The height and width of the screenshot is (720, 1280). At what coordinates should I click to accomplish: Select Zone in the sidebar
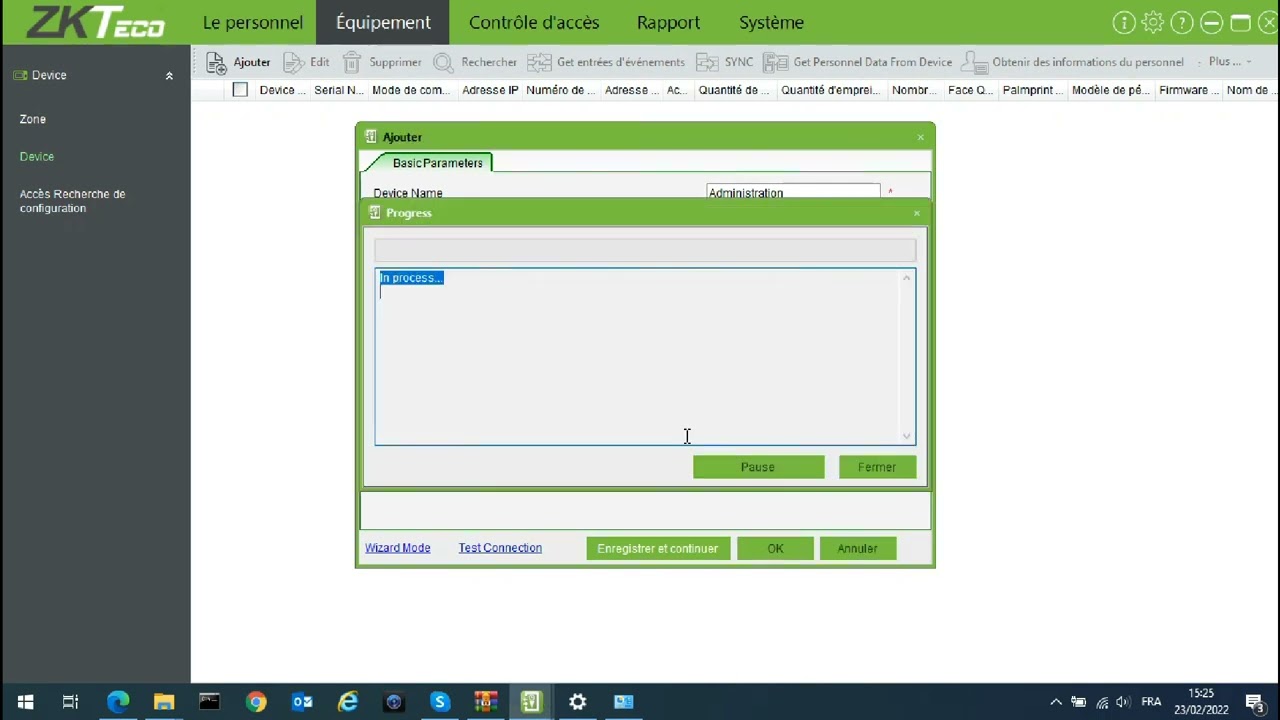(33, 119)
